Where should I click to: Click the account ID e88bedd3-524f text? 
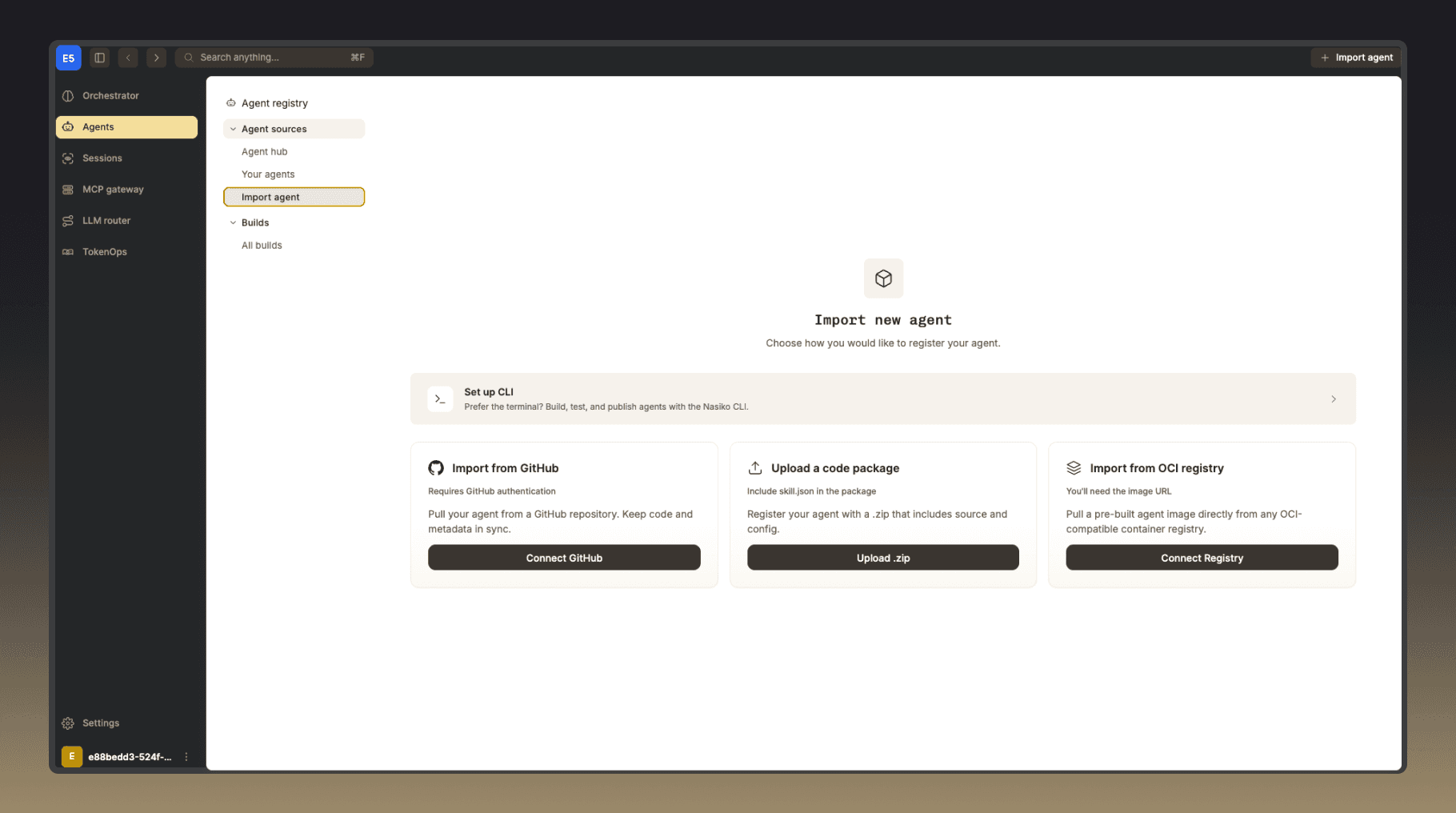tap(130, 757)
